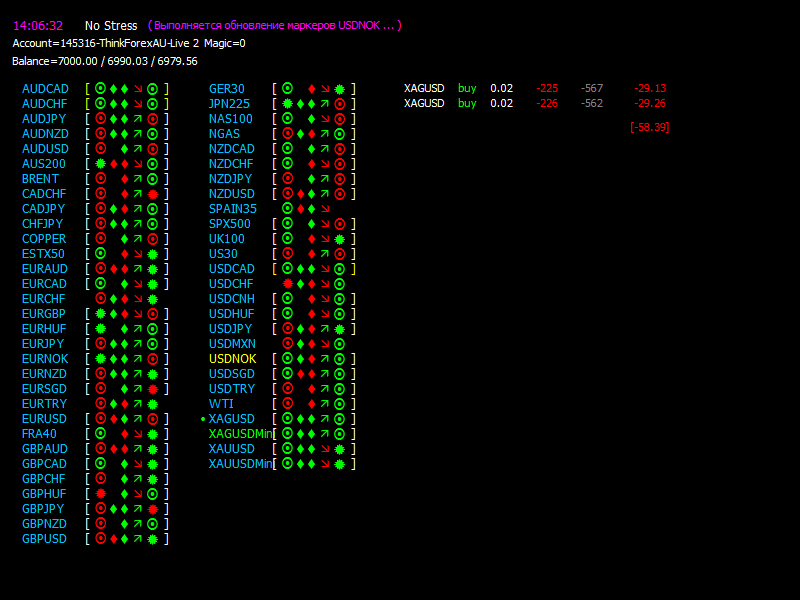This screenshot has height=600, width=800.
Task: Click the red starburst marker in CADCHF row
Action: (153, 194)
